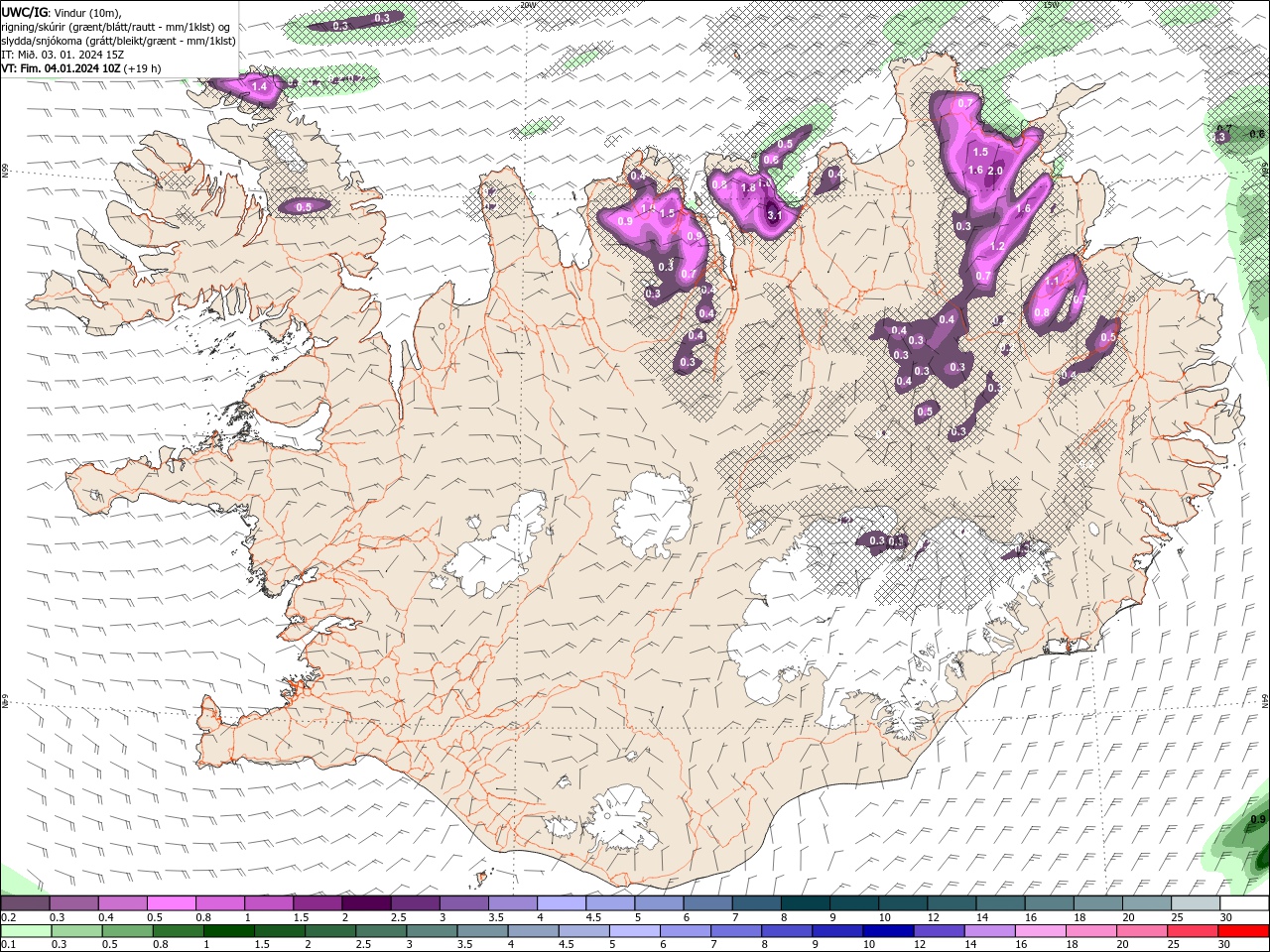Screen dimensions: 1270x952
Task: Click the "UWC/IG: Vindur (10m)," title line
Action: point(61,12)
